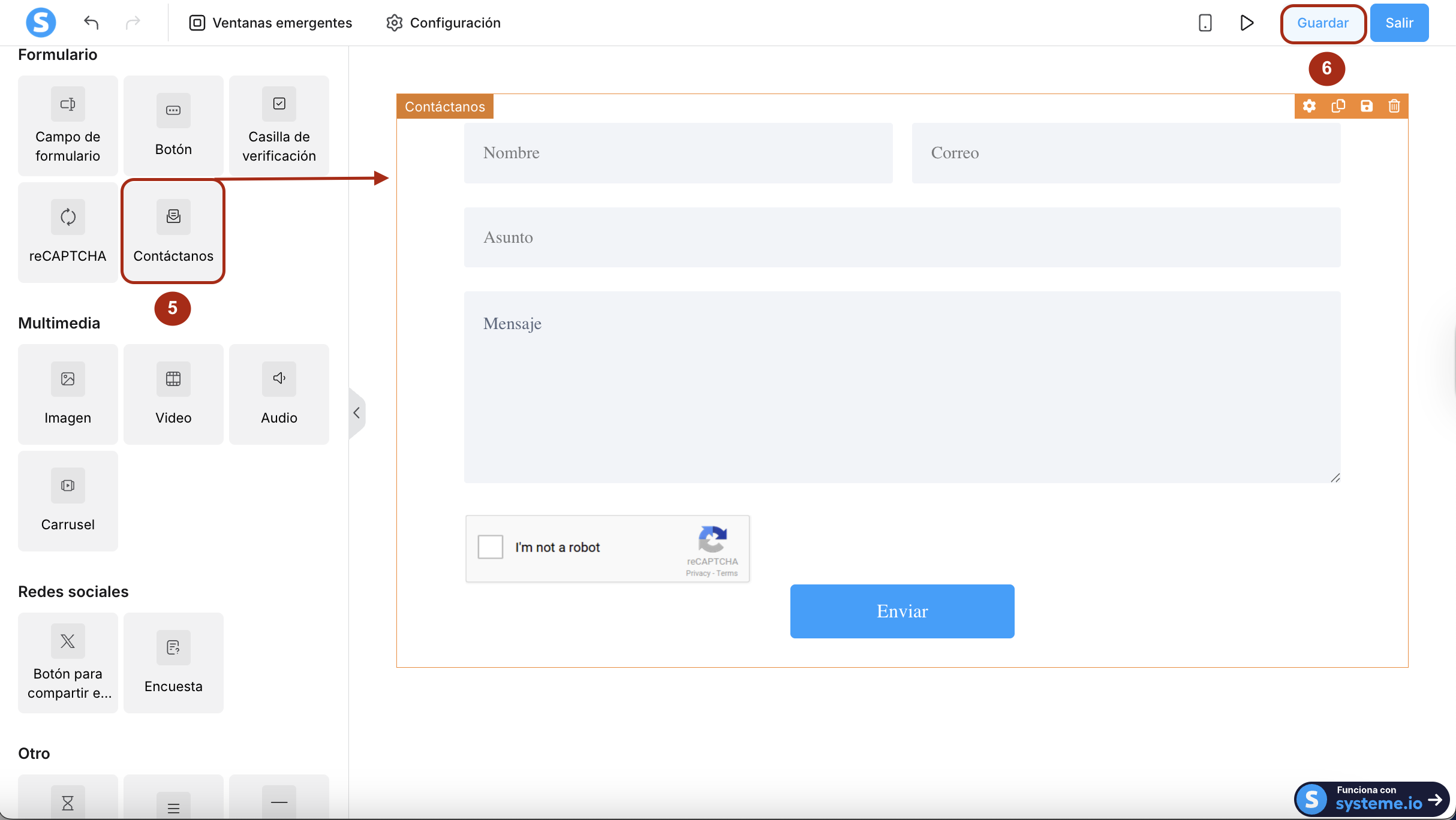Click the block save icon

click(1366, 106)
